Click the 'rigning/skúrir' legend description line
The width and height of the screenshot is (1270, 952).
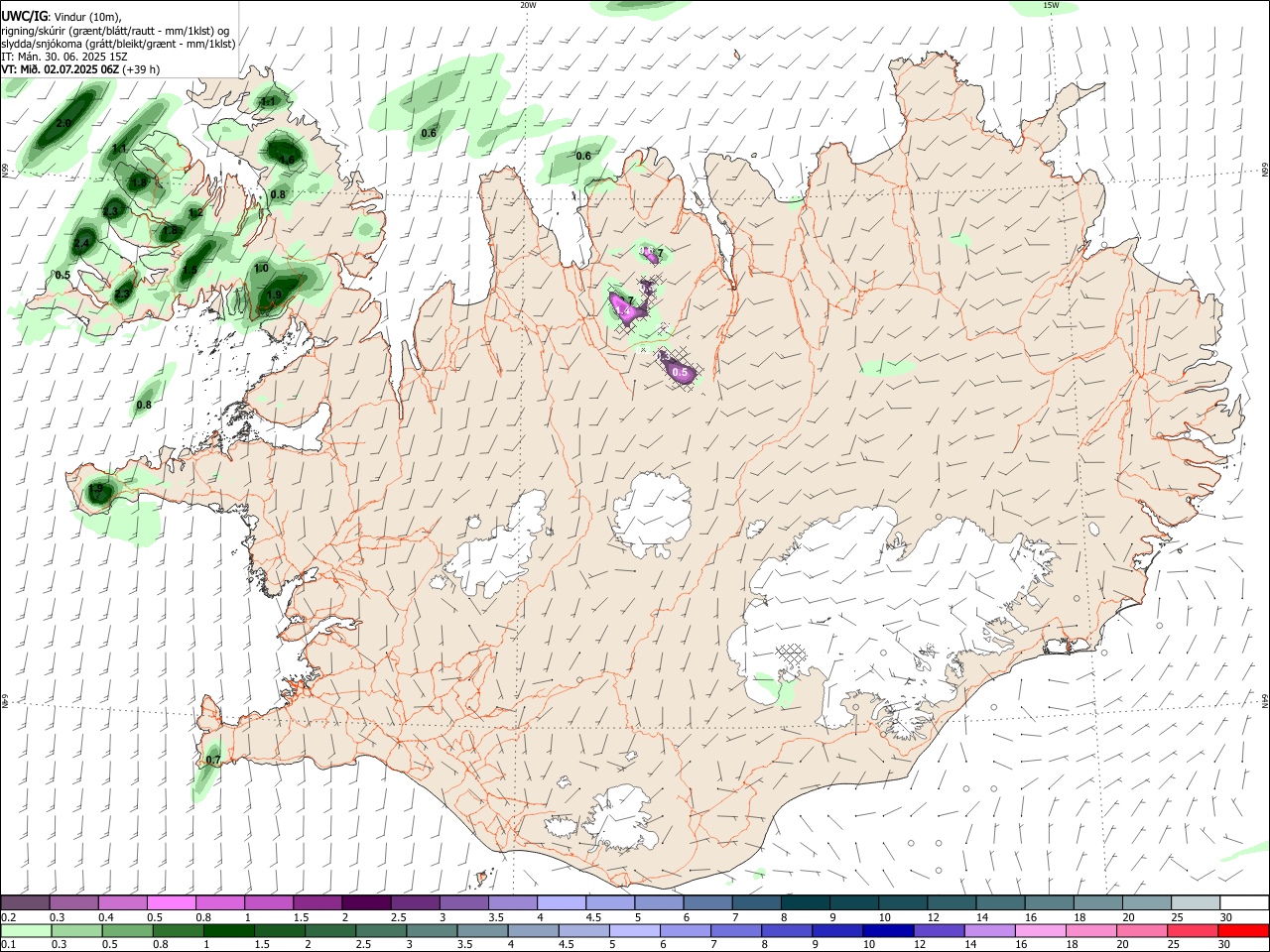click(x=115, y=30)
